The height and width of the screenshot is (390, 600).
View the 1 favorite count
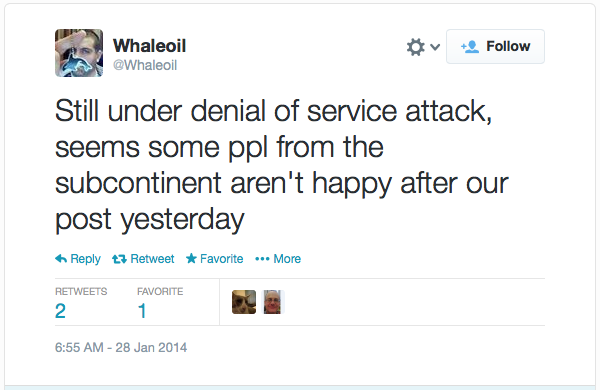142,311
